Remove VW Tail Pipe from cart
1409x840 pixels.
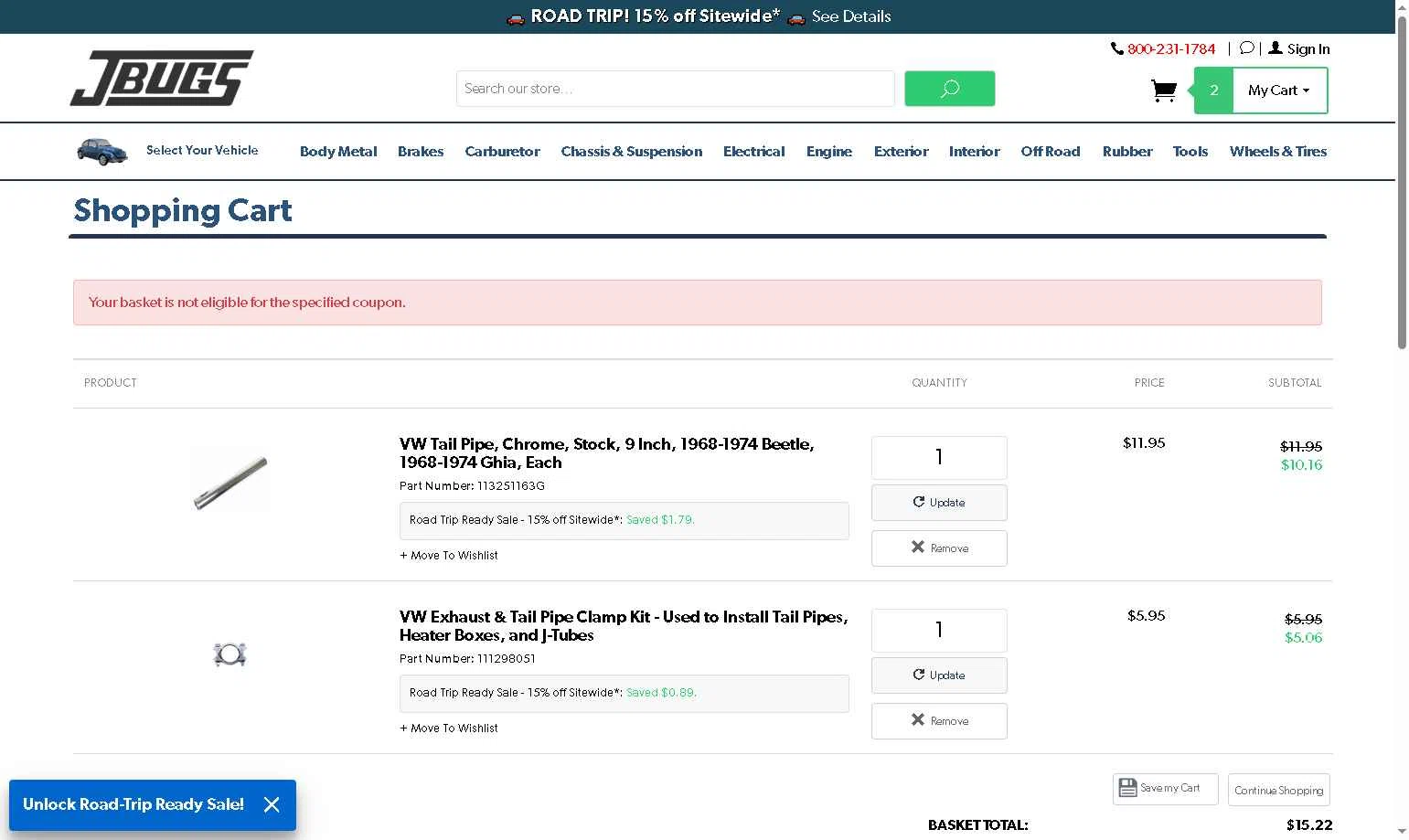click(939, 548)
